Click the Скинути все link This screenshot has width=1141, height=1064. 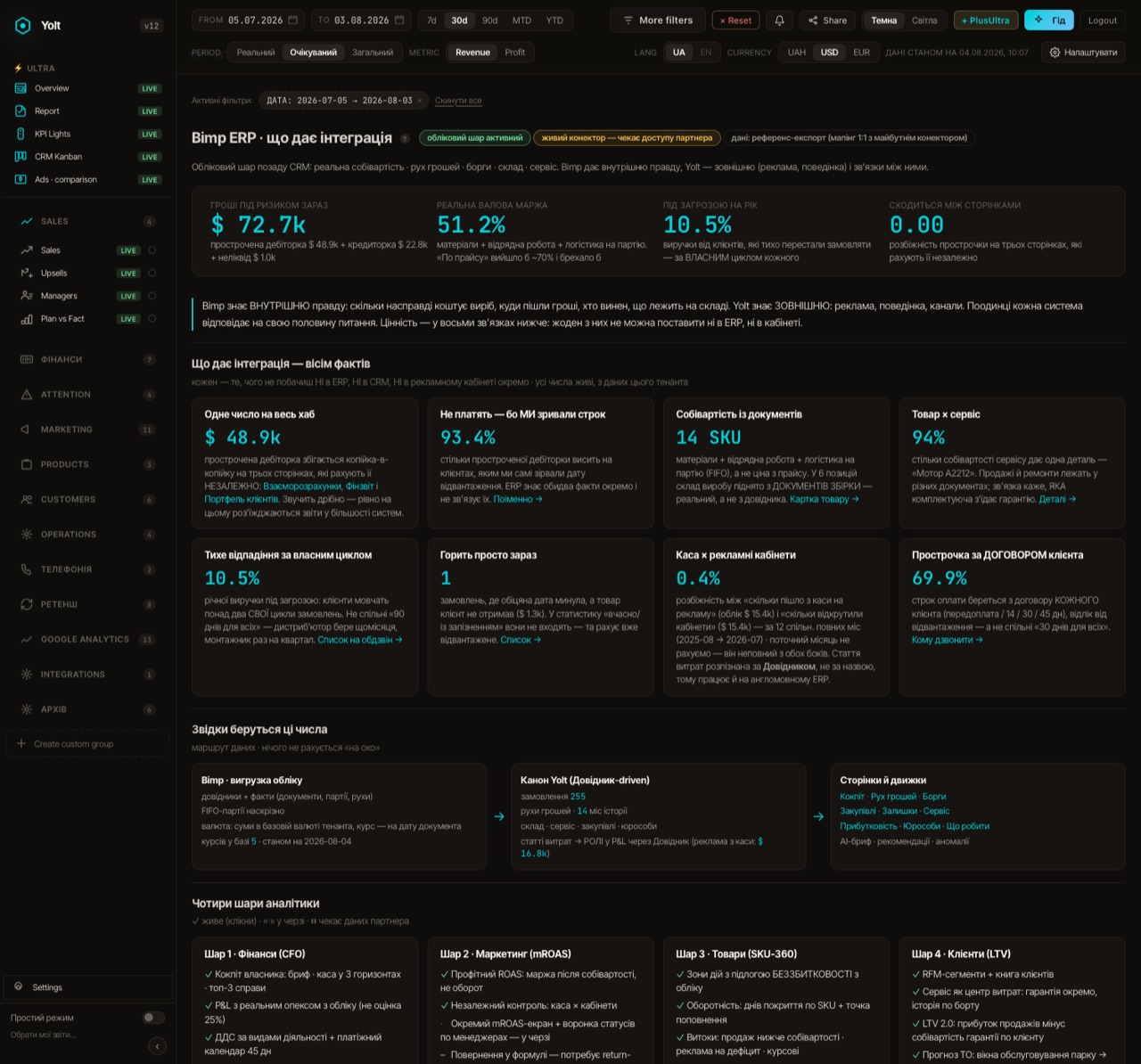coord(458,101)
